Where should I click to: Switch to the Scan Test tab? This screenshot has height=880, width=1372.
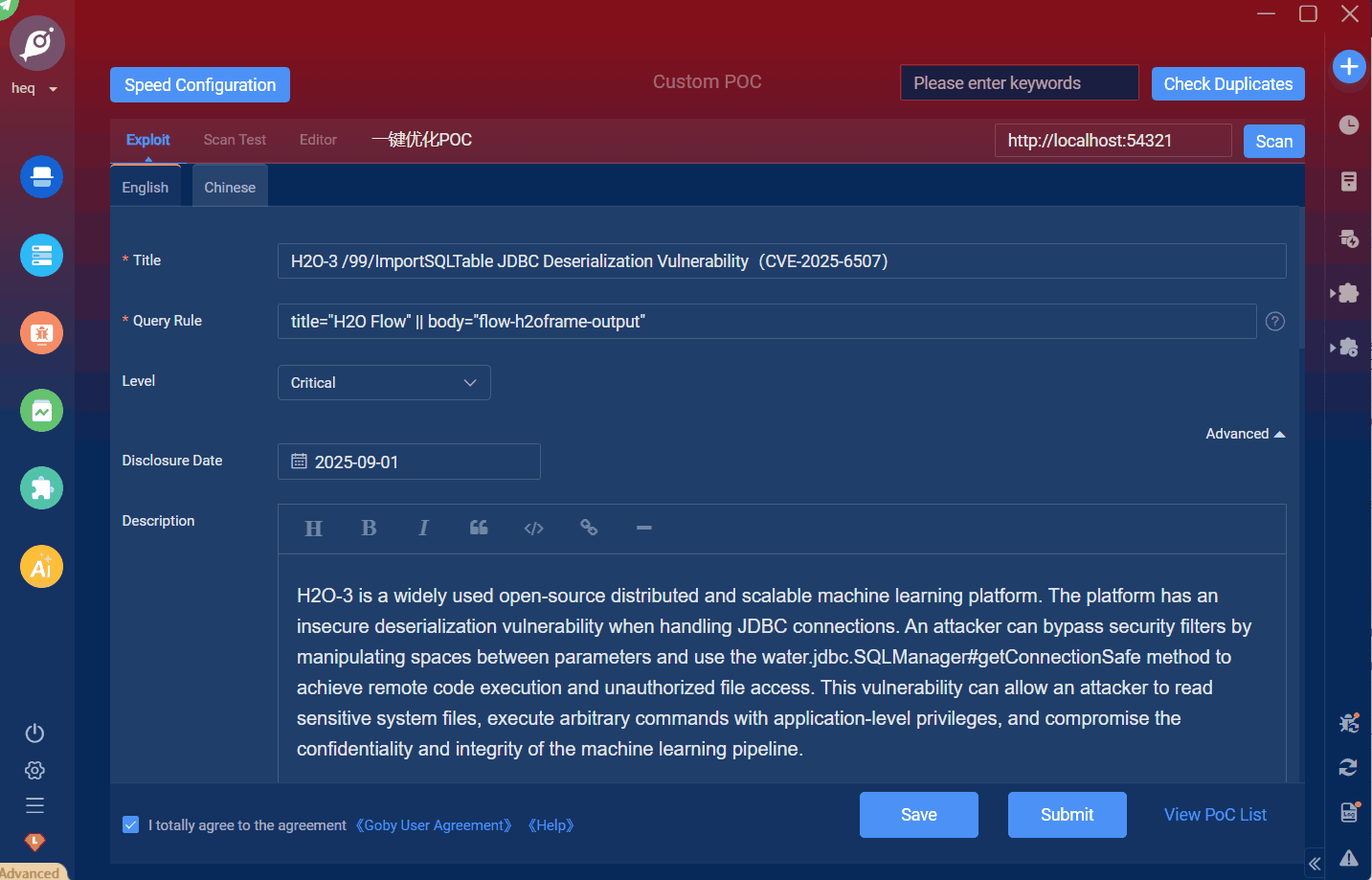[x=235, y=140]
